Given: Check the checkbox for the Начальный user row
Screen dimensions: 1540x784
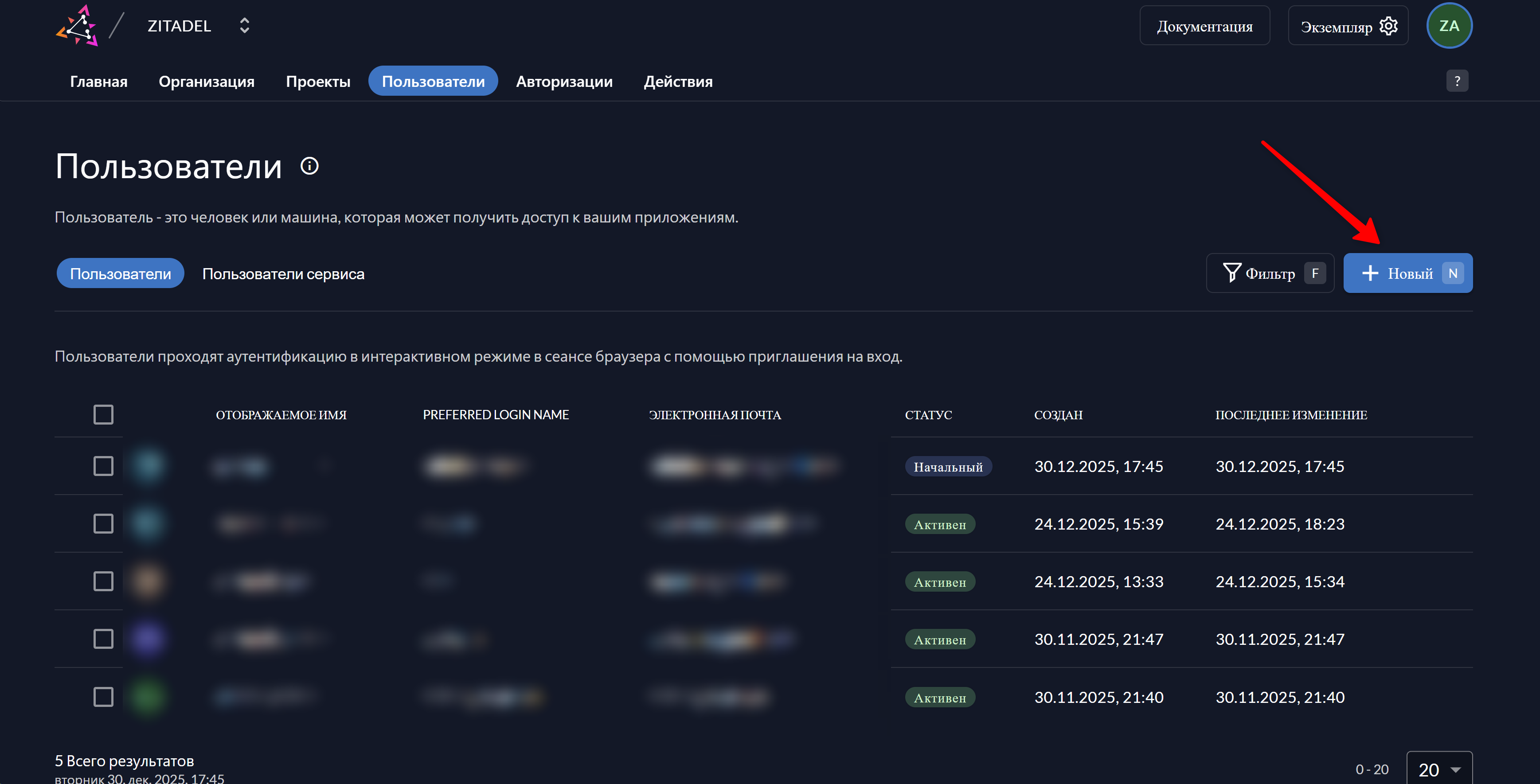Looking at the screenshot, I should (x=103, y=466).
